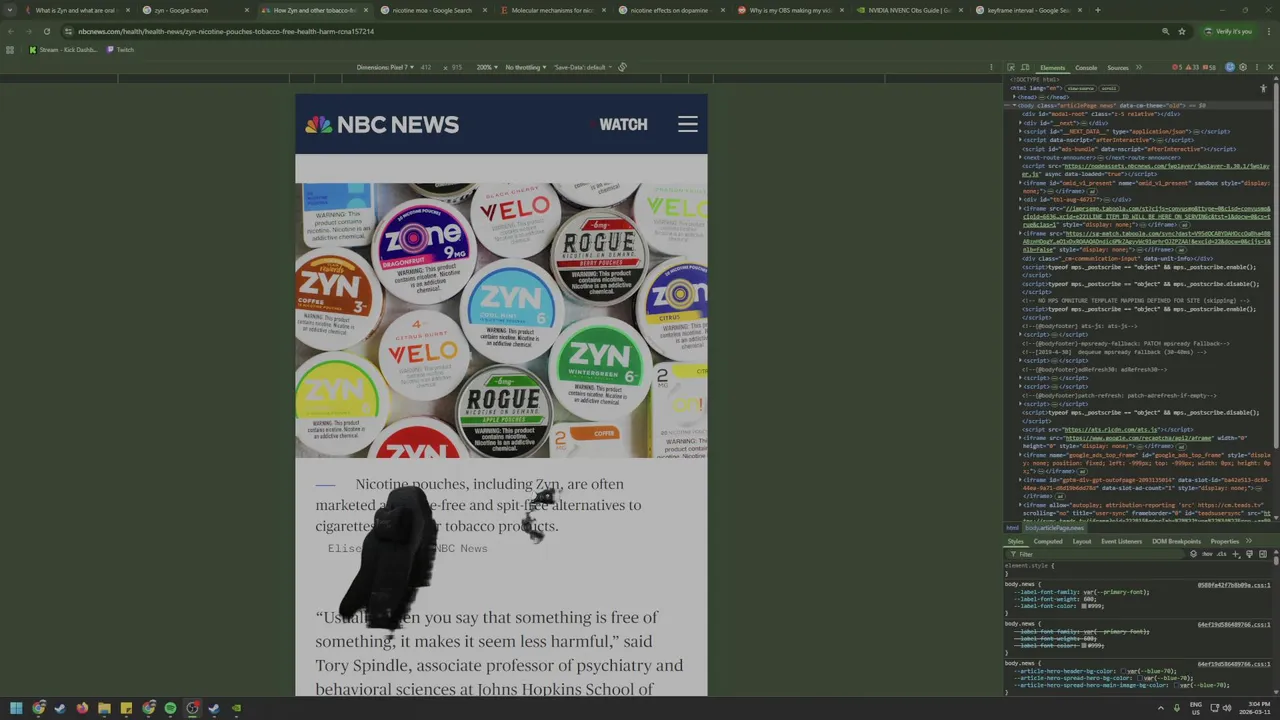This screenshot has height=720, width=1280.
Task: Open the Computed styles tab
Action: pos(1048,541)
